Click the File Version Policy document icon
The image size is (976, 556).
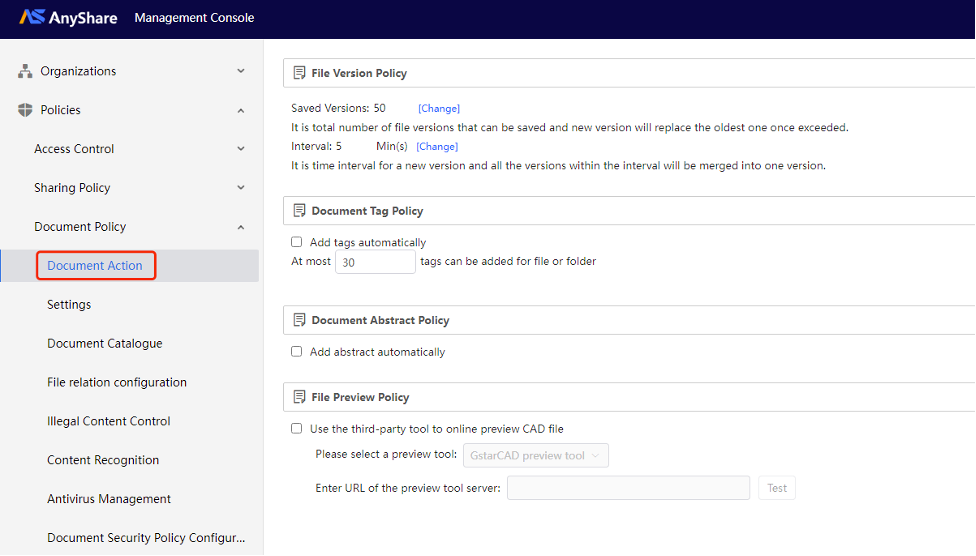point(299,73)
